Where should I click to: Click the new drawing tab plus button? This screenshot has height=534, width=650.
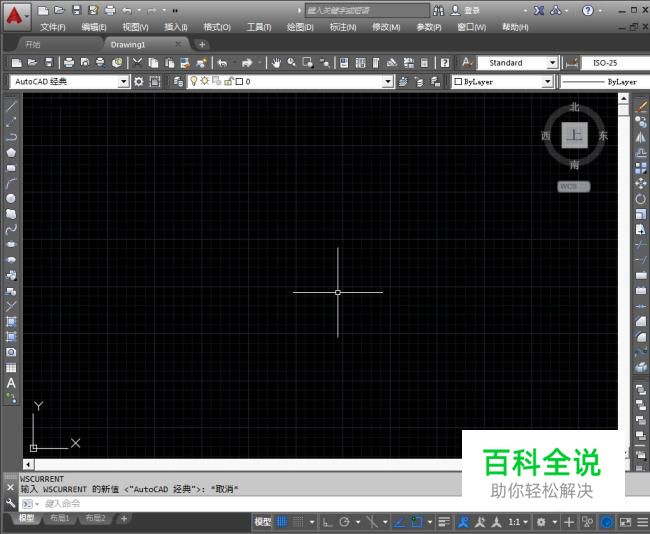click(202, 44)
